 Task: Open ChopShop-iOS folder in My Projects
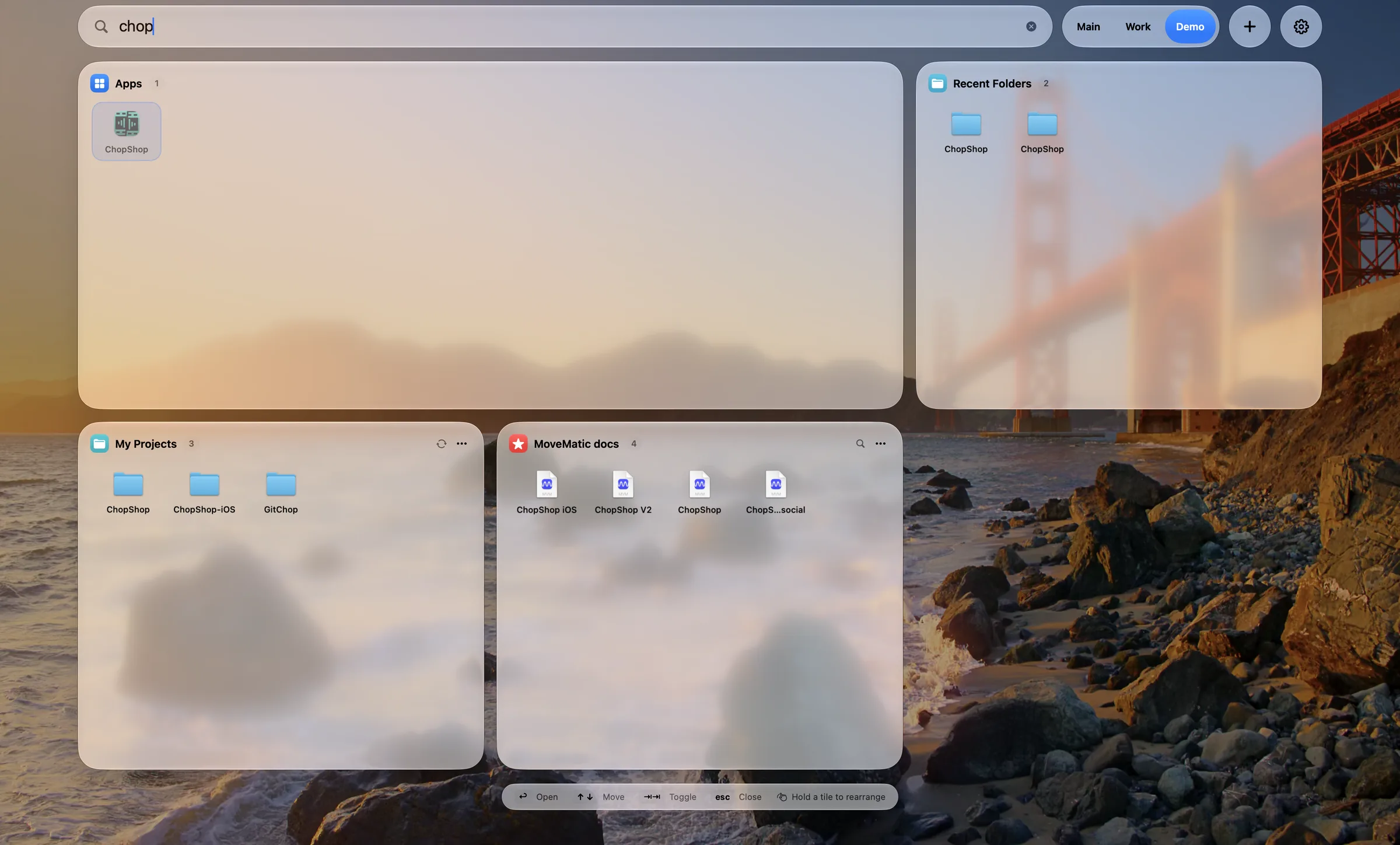click(x=204, y=493)
